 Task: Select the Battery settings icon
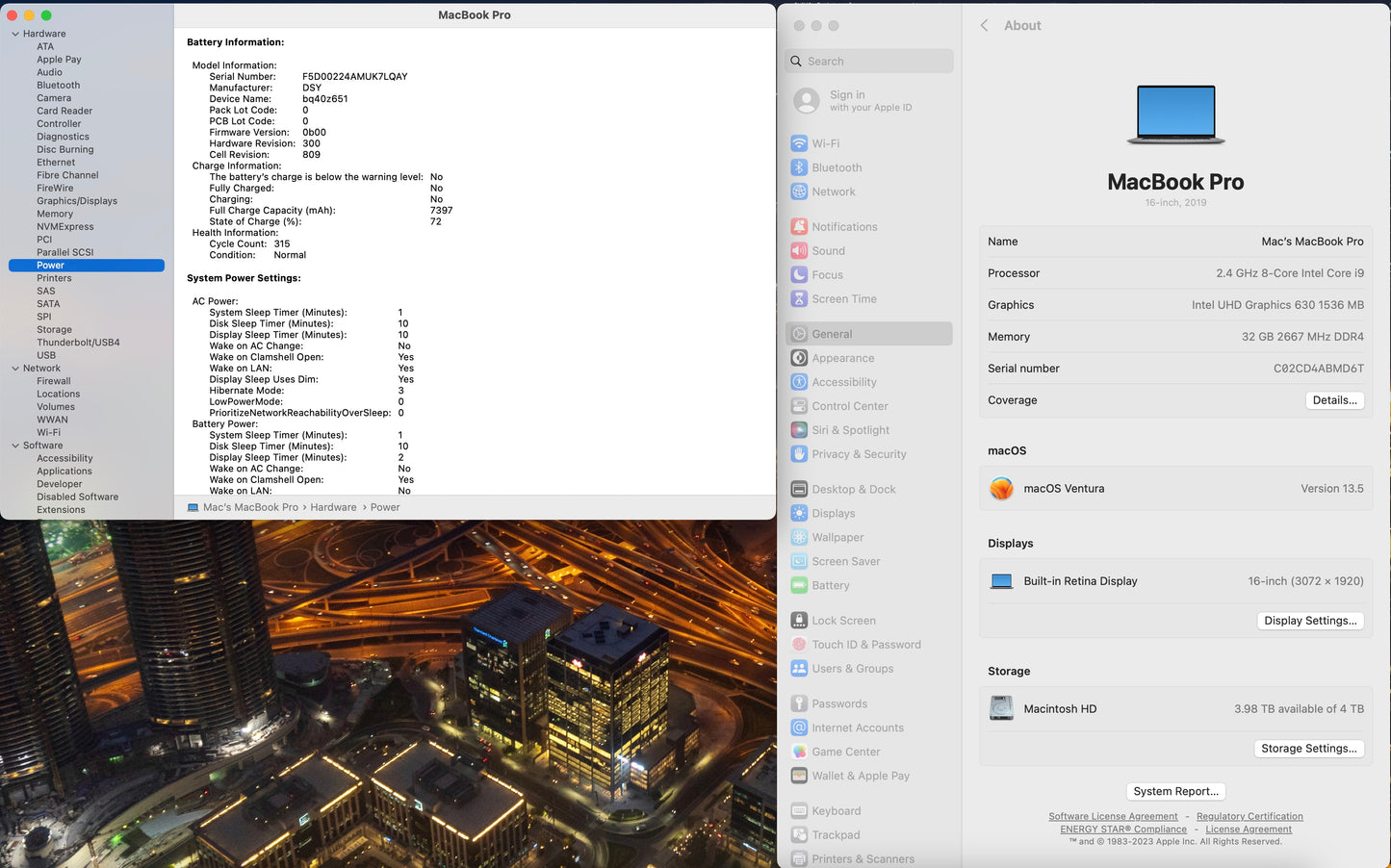pos(799,585)
